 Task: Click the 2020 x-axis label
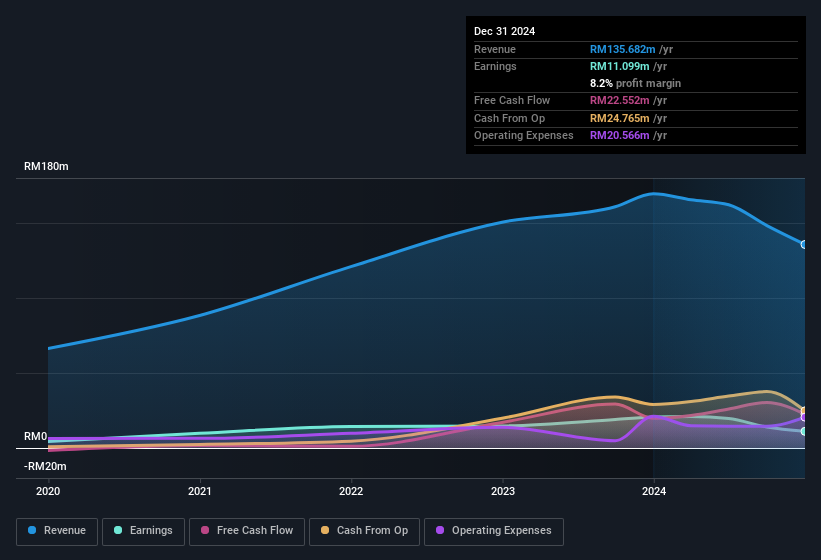coord(48,491)
